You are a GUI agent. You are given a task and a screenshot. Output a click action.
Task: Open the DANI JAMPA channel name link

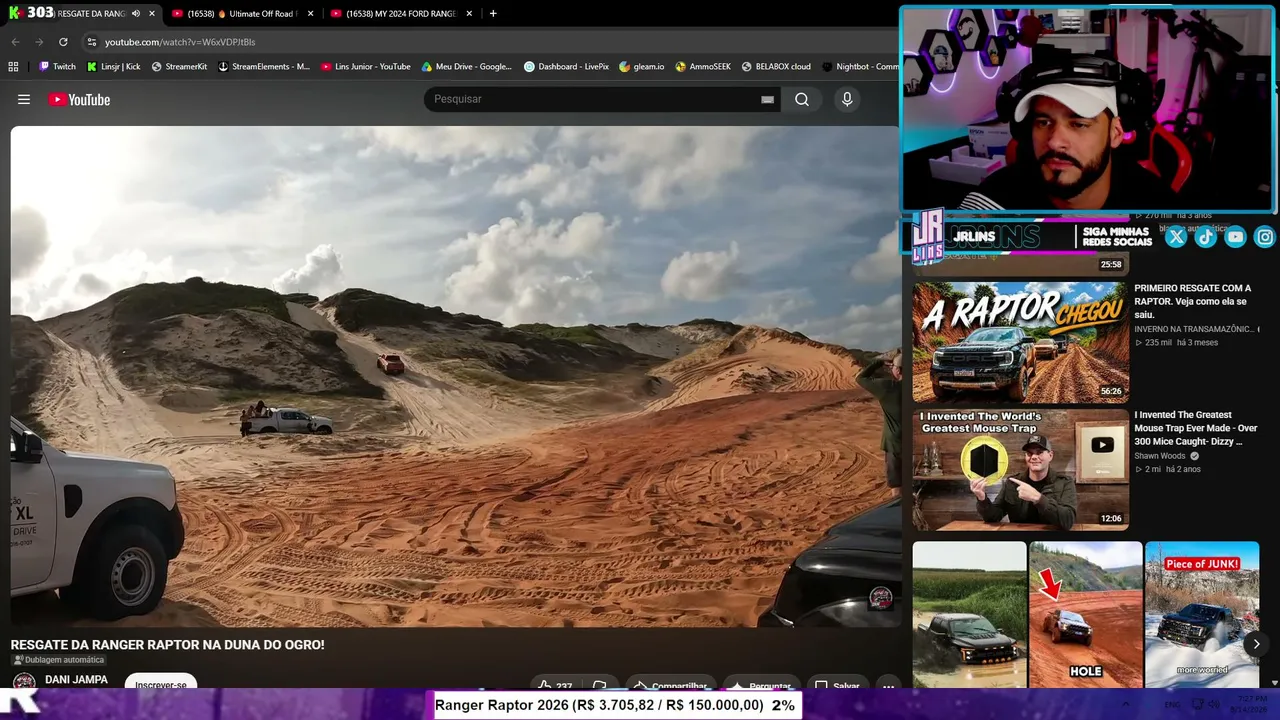76,680
